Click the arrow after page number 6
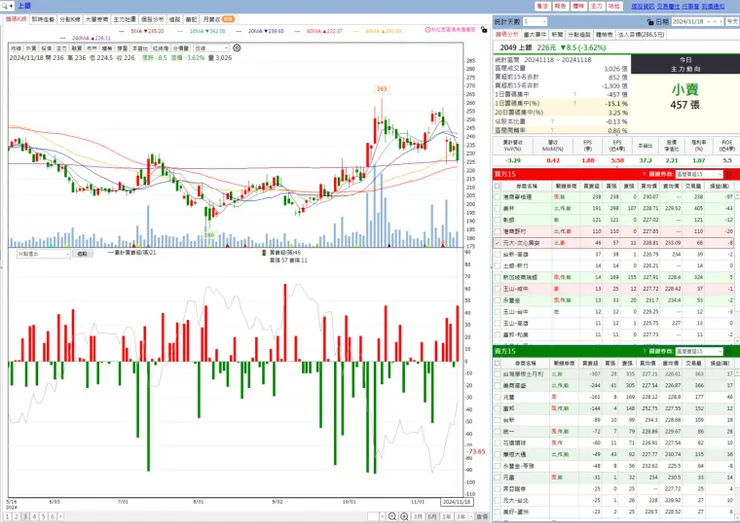This screenshot has width=740, height=523. [60, 517]
